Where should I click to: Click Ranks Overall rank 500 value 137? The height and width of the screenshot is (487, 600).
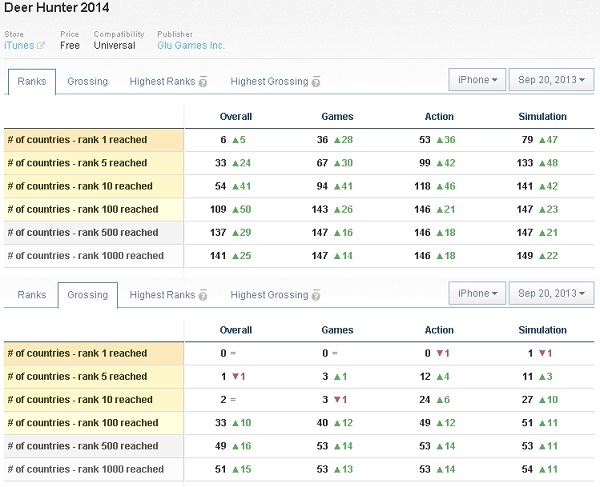[x=218, y=232]
